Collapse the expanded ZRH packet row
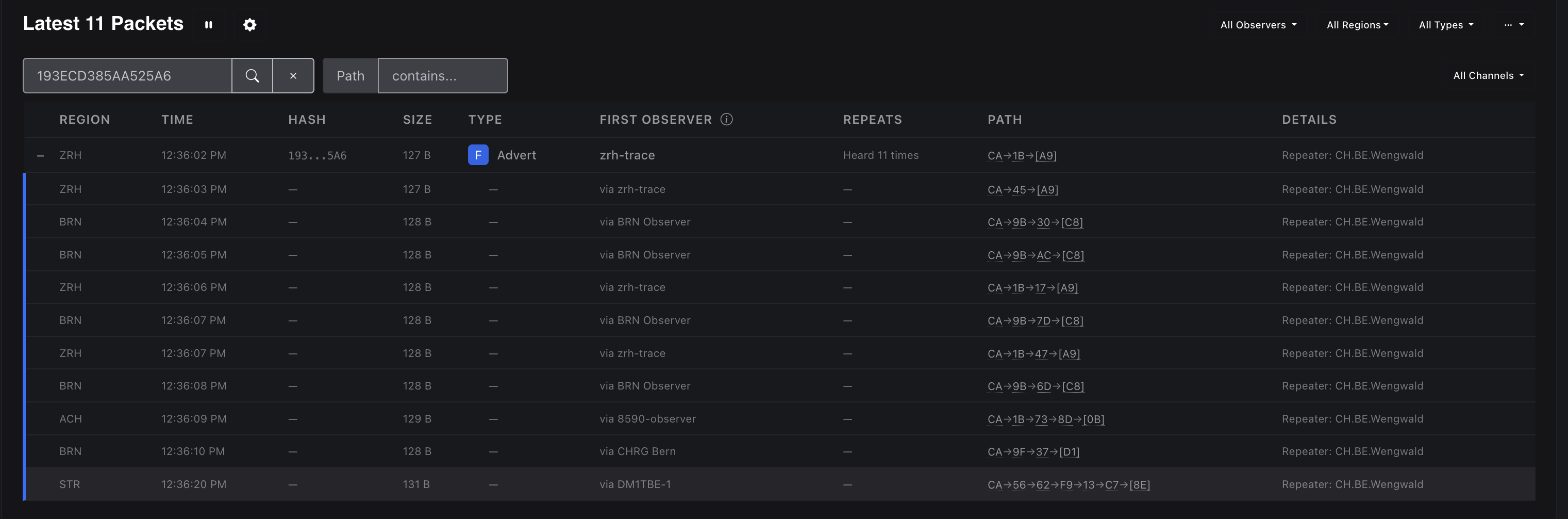 point(41,156)
